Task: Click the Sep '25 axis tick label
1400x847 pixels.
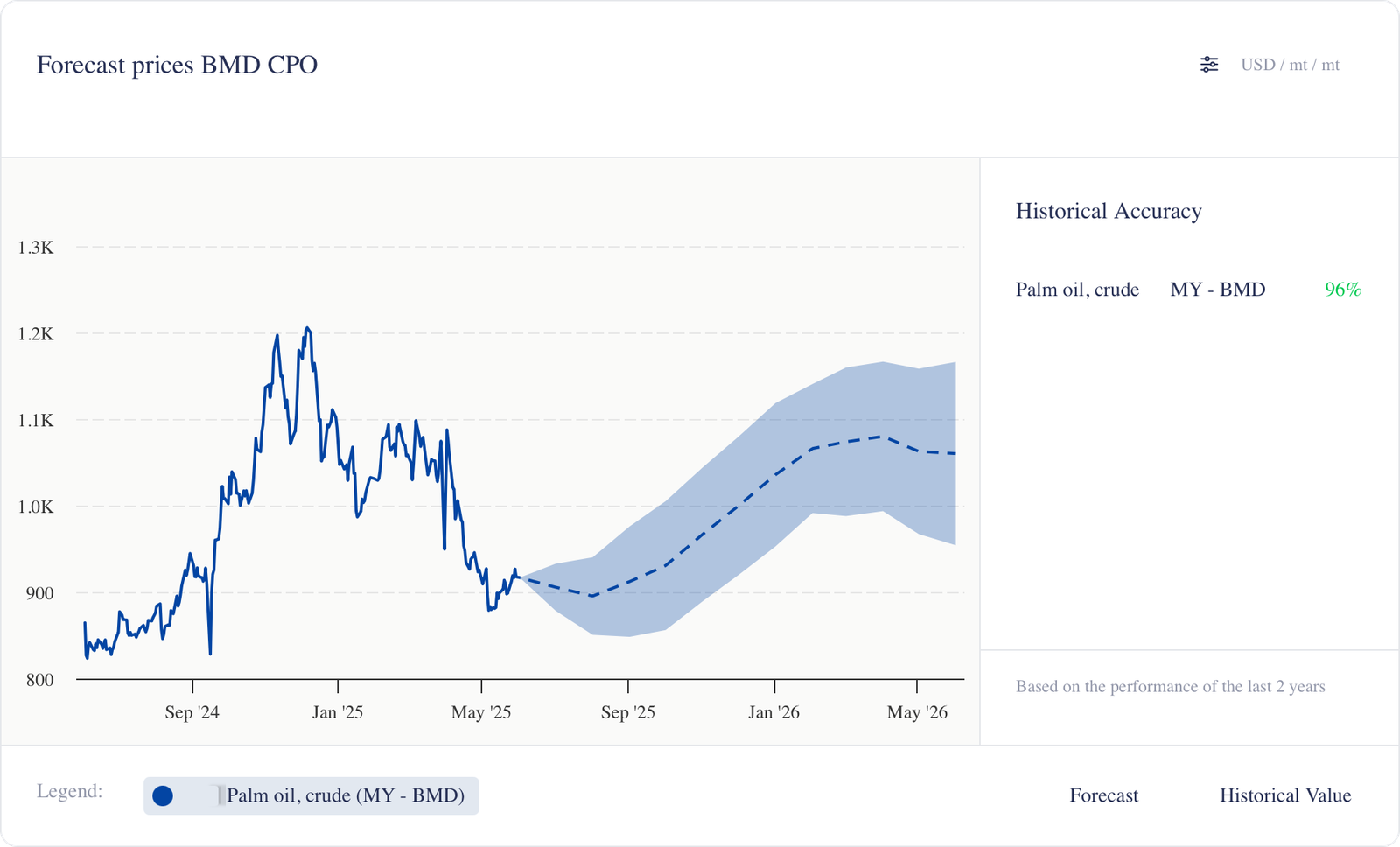Action: [x=627, y=712]
